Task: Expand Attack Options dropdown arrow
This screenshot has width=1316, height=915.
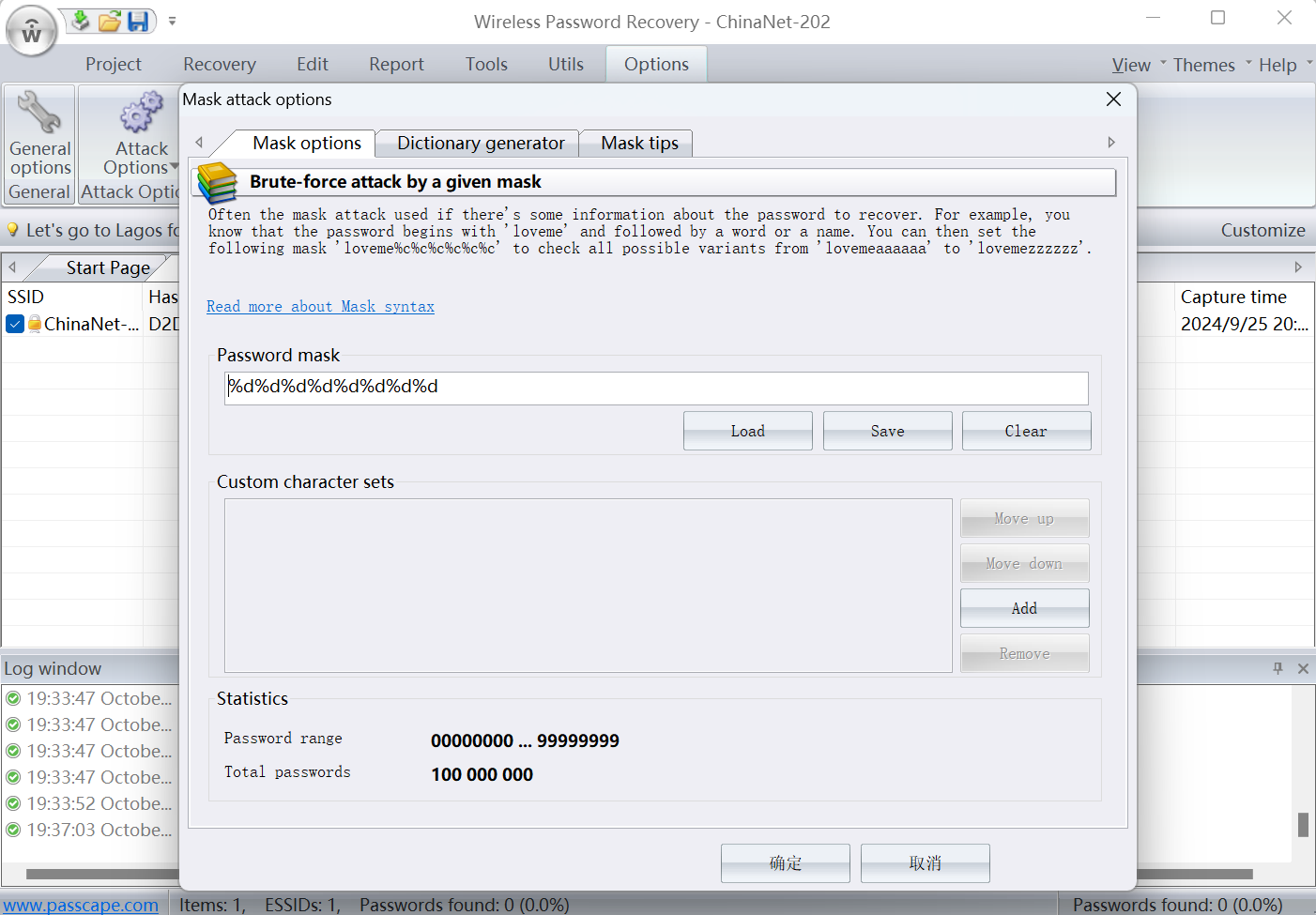Action: [175, 167]
